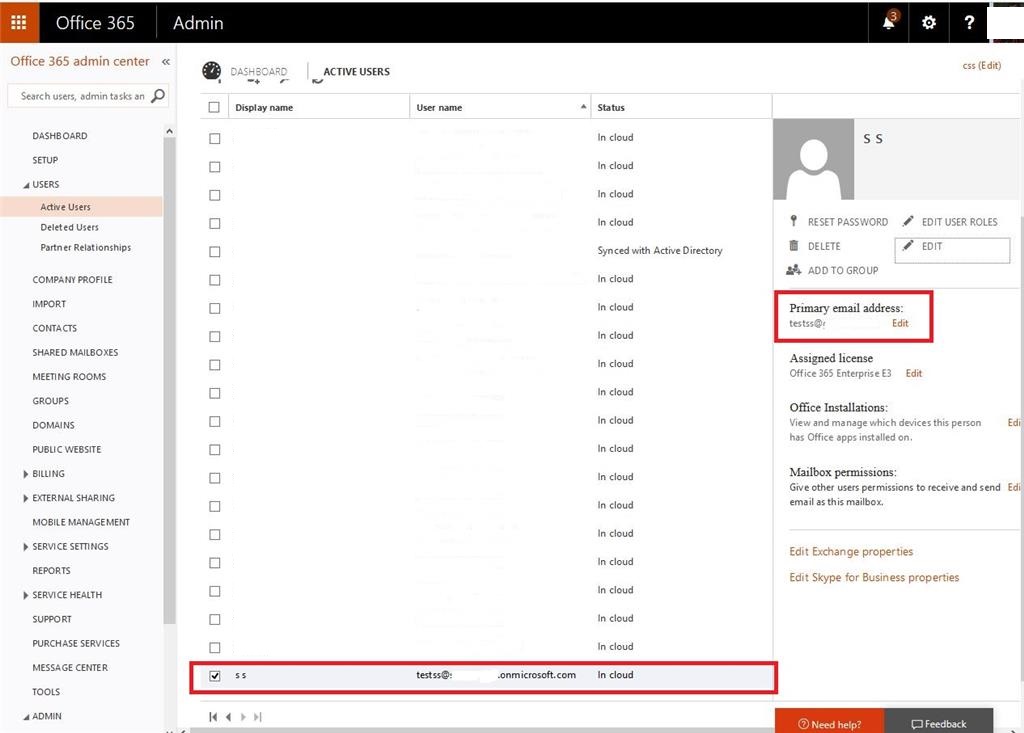
Task: Edit the primary email address
Action: (900, 323)
